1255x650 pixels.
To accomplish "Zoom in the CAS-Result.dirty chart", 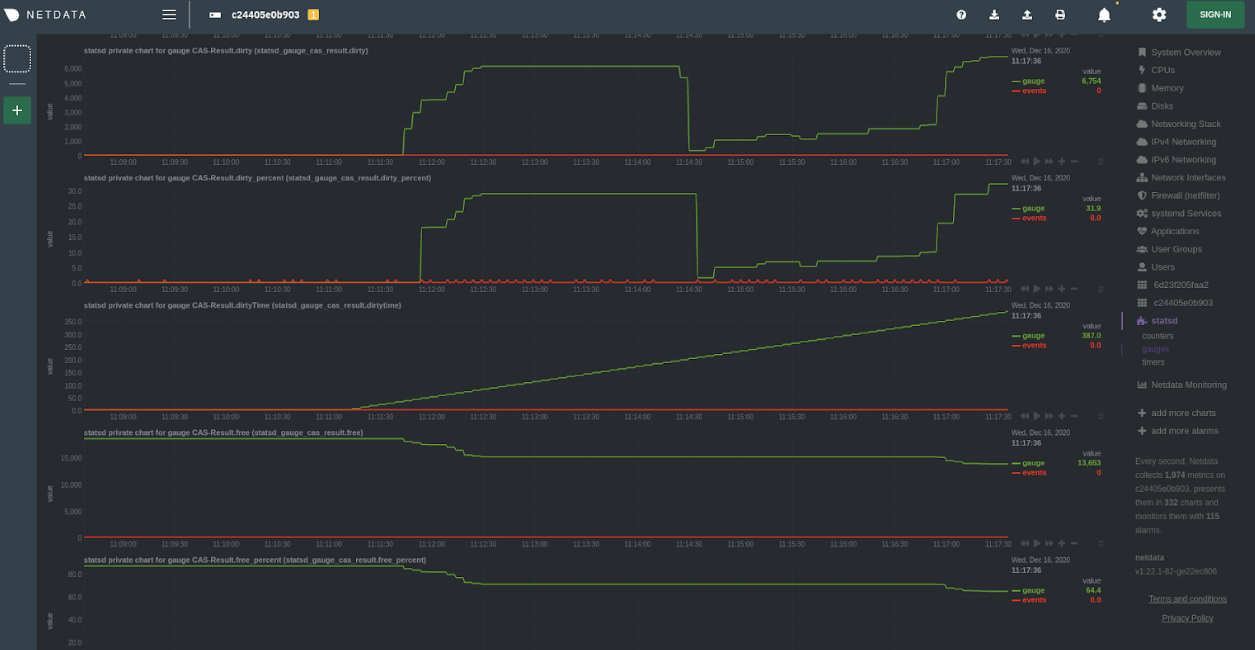I will click(1062, 161).
